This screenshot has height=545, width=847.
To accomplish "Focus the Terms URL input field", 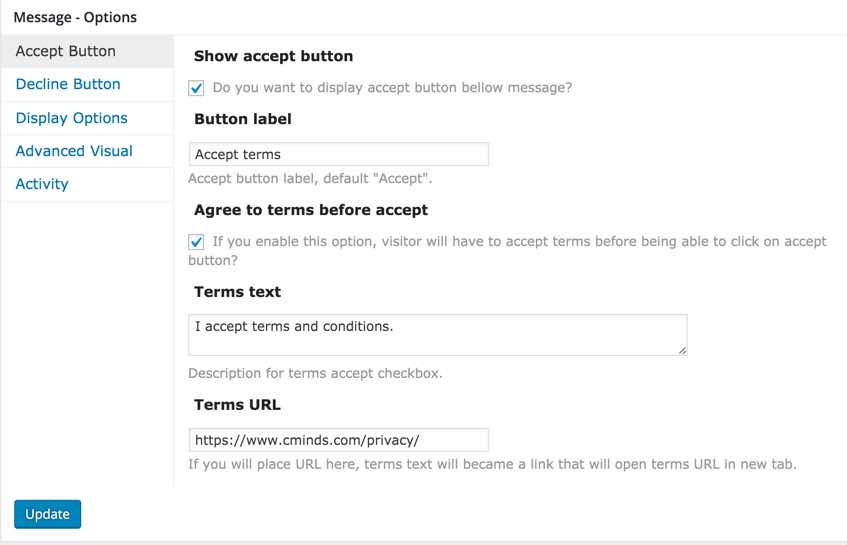I will (339, 440).
